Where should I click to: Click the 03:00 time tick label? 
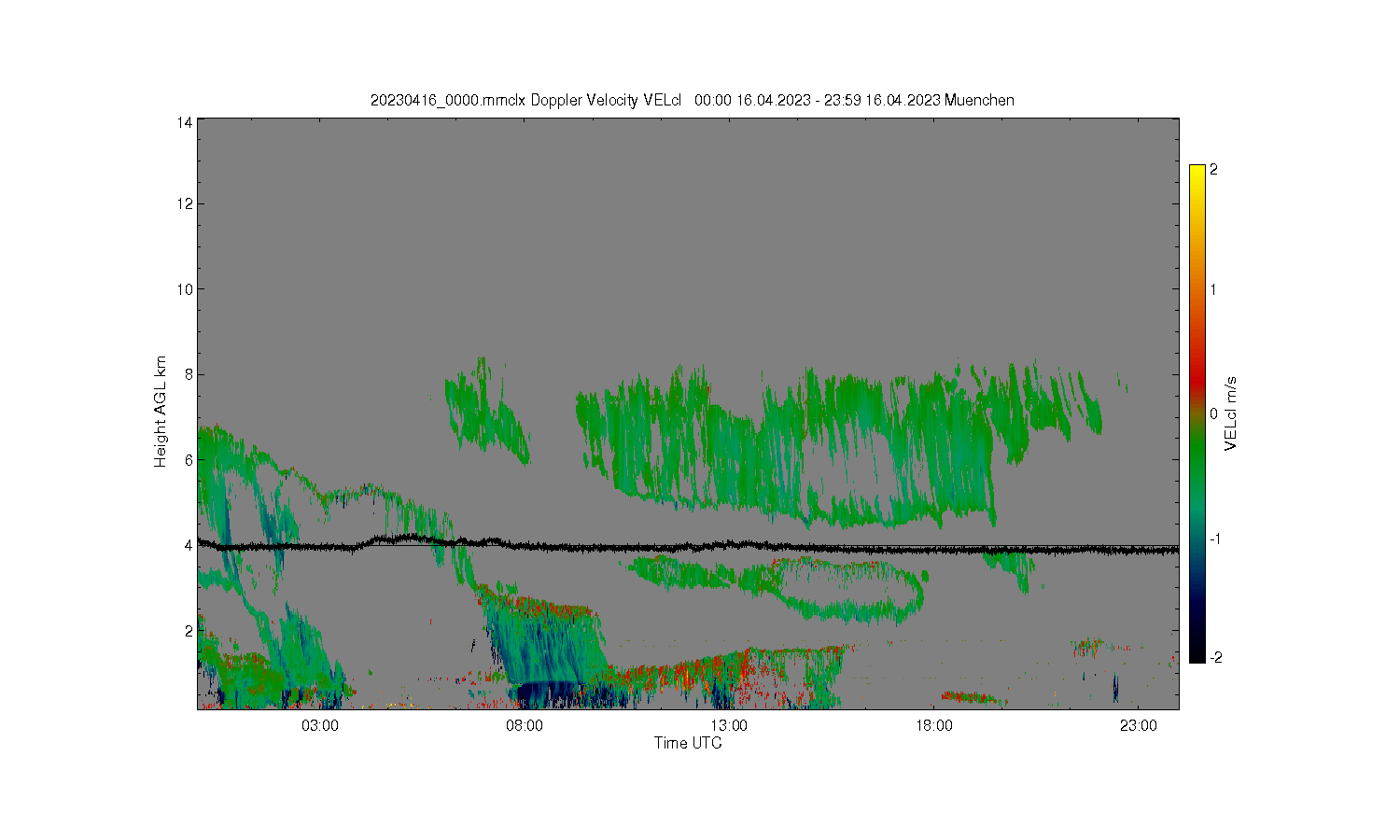coord(320,726)
